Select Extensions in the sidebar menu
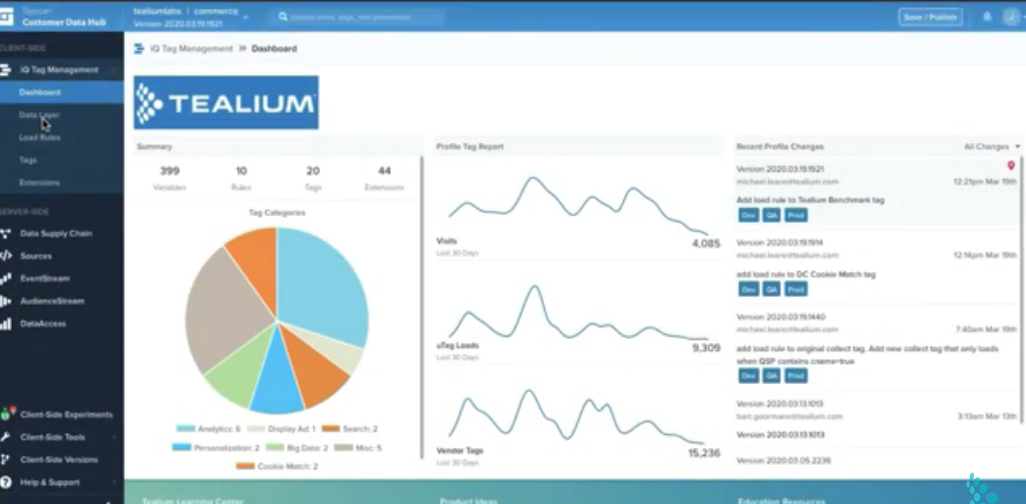Screen dimensions: 1026x504 [x=39, y=183]
